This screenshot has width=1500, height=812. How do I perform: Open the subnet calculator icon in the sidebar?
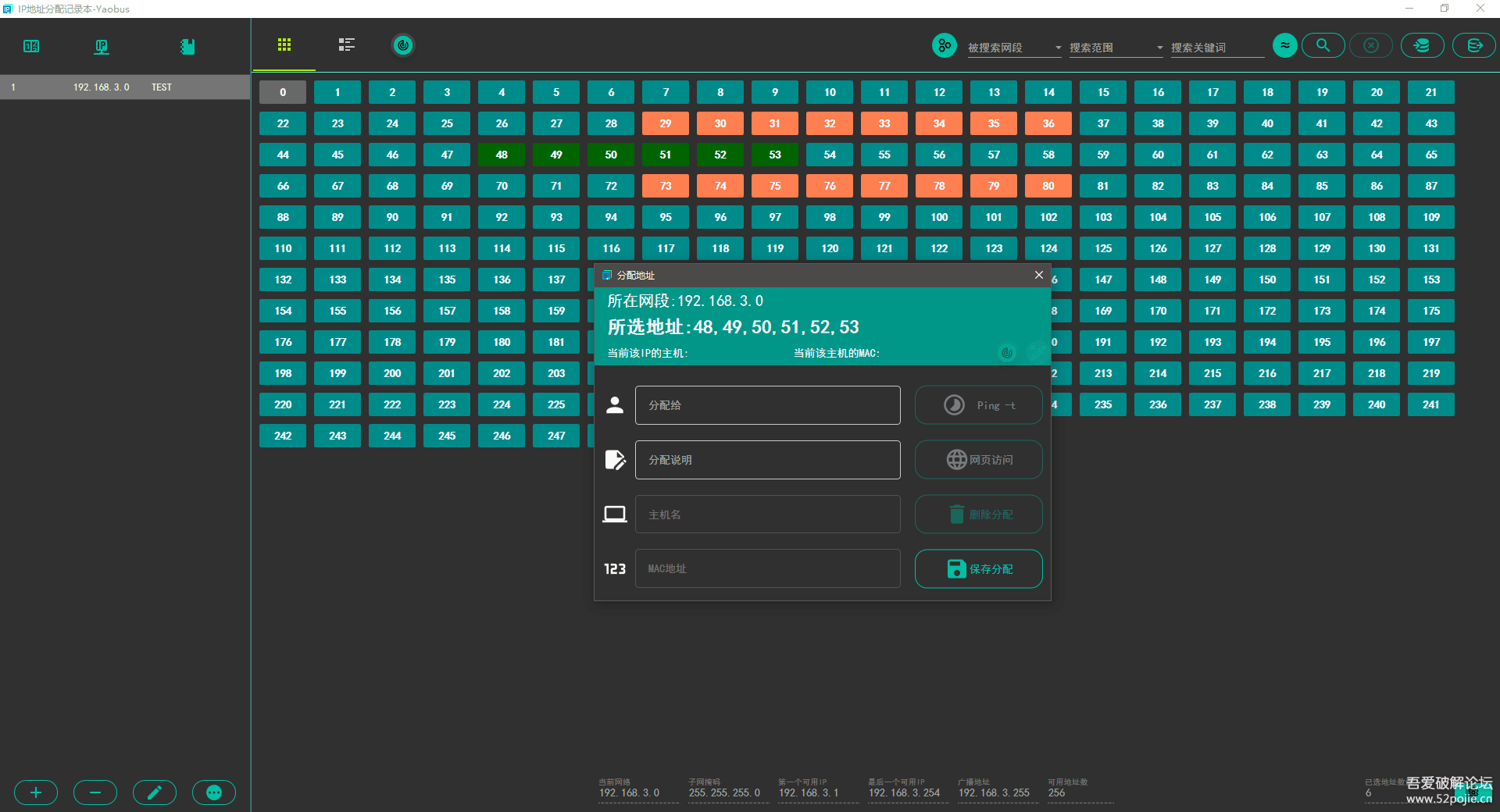[x=31, y=46]
